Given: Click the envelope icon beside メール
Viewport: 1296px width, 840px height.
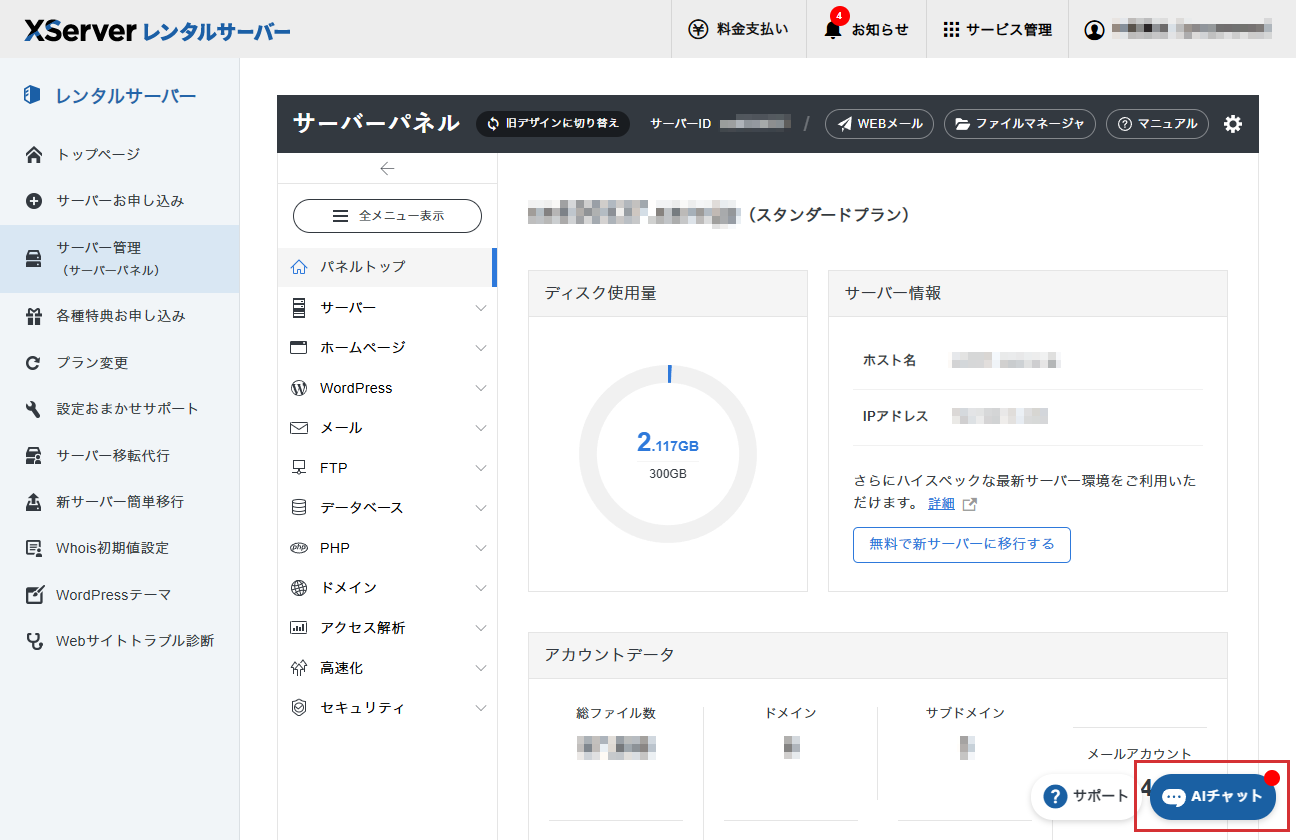Looking at the screenshot, I should pyautogui.click(x=298, y=428).
